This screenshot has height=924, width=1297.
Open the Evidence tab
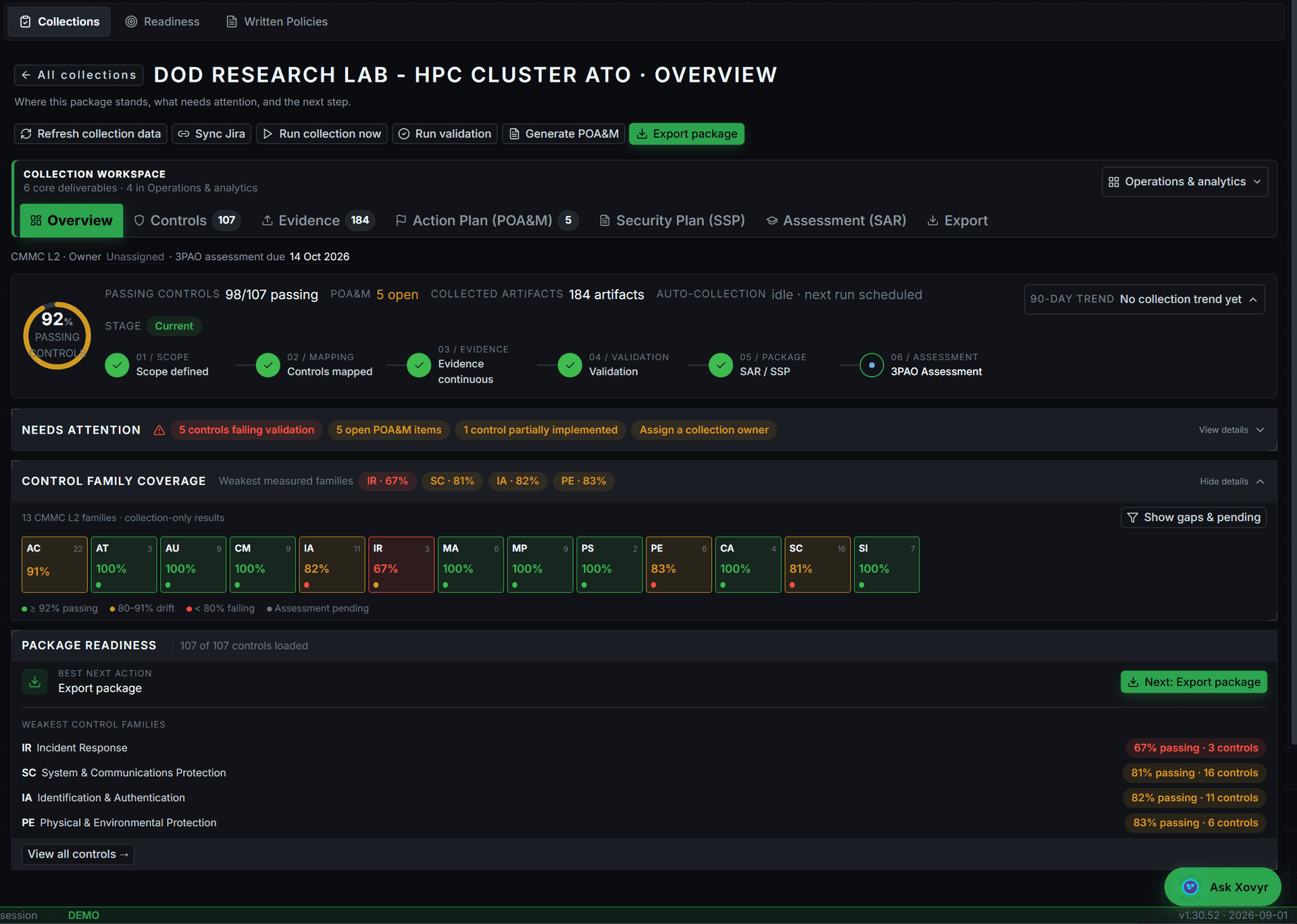coord(317,220)
